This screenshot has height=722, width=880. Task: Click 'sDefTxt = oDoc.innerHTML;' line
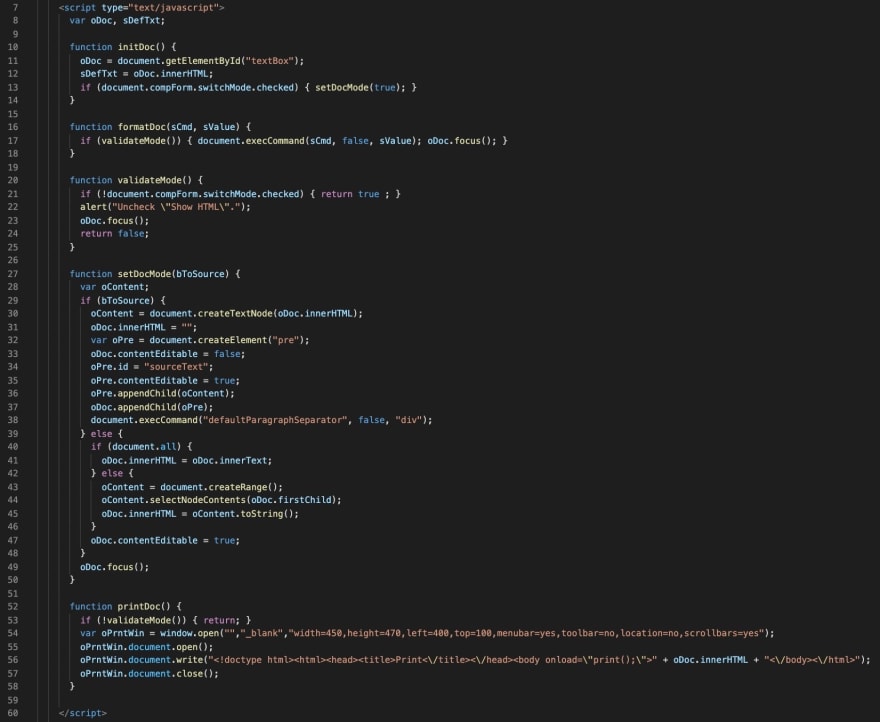(x=146, y=74)
